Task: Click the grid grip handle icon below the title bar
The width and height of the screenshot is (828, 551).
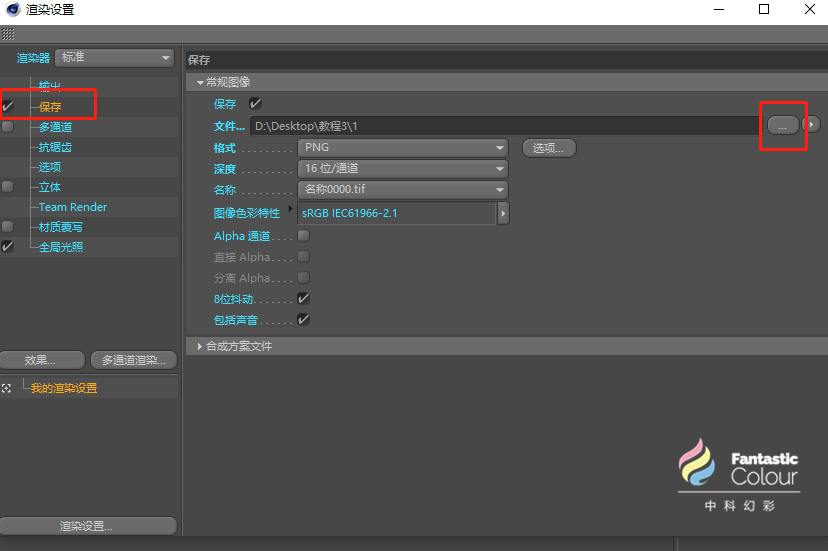Action: [x=8, y=34]
